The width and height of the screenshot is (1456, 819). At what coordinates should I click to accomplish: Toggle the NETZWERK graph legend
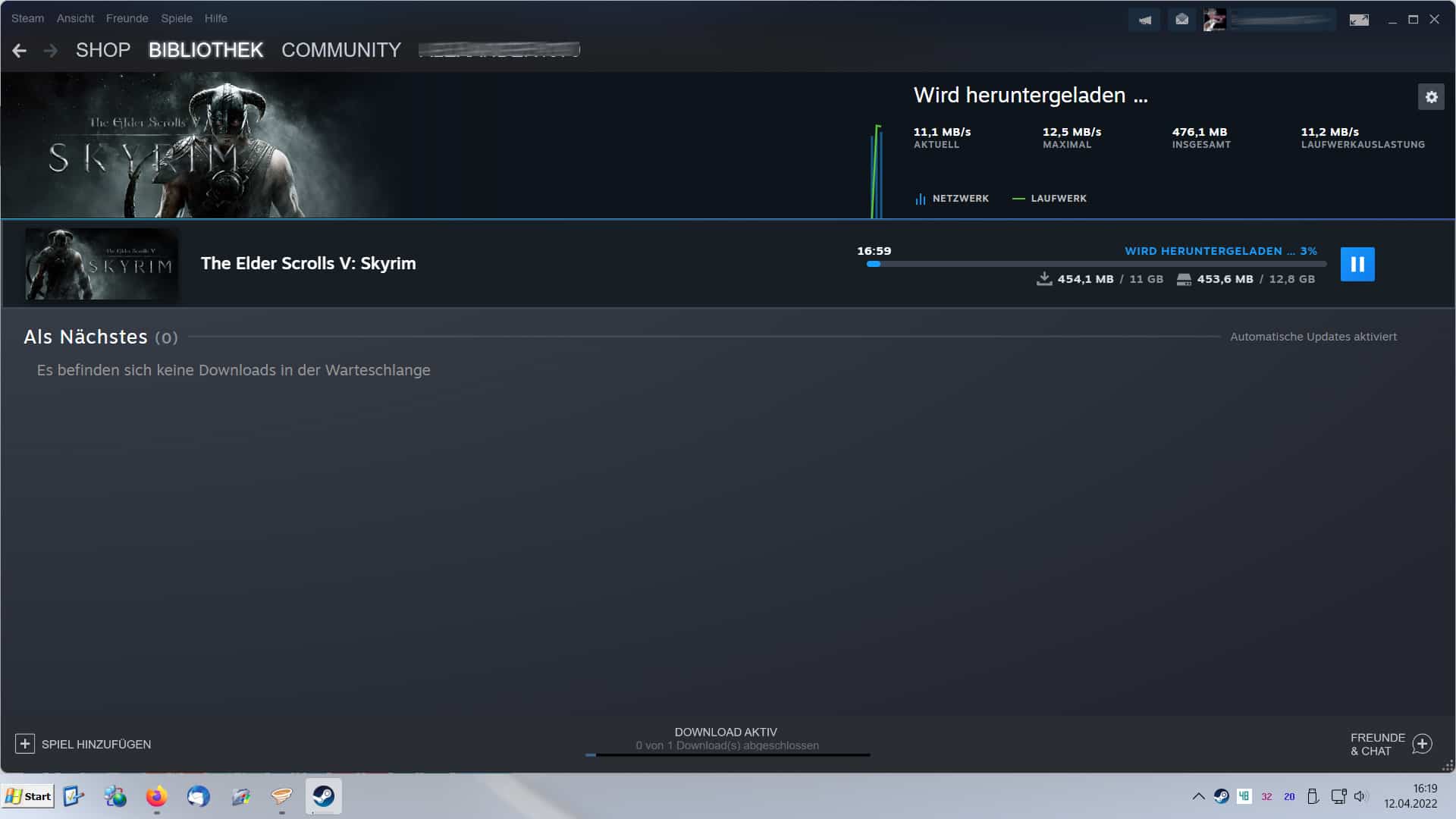[952, 199]
